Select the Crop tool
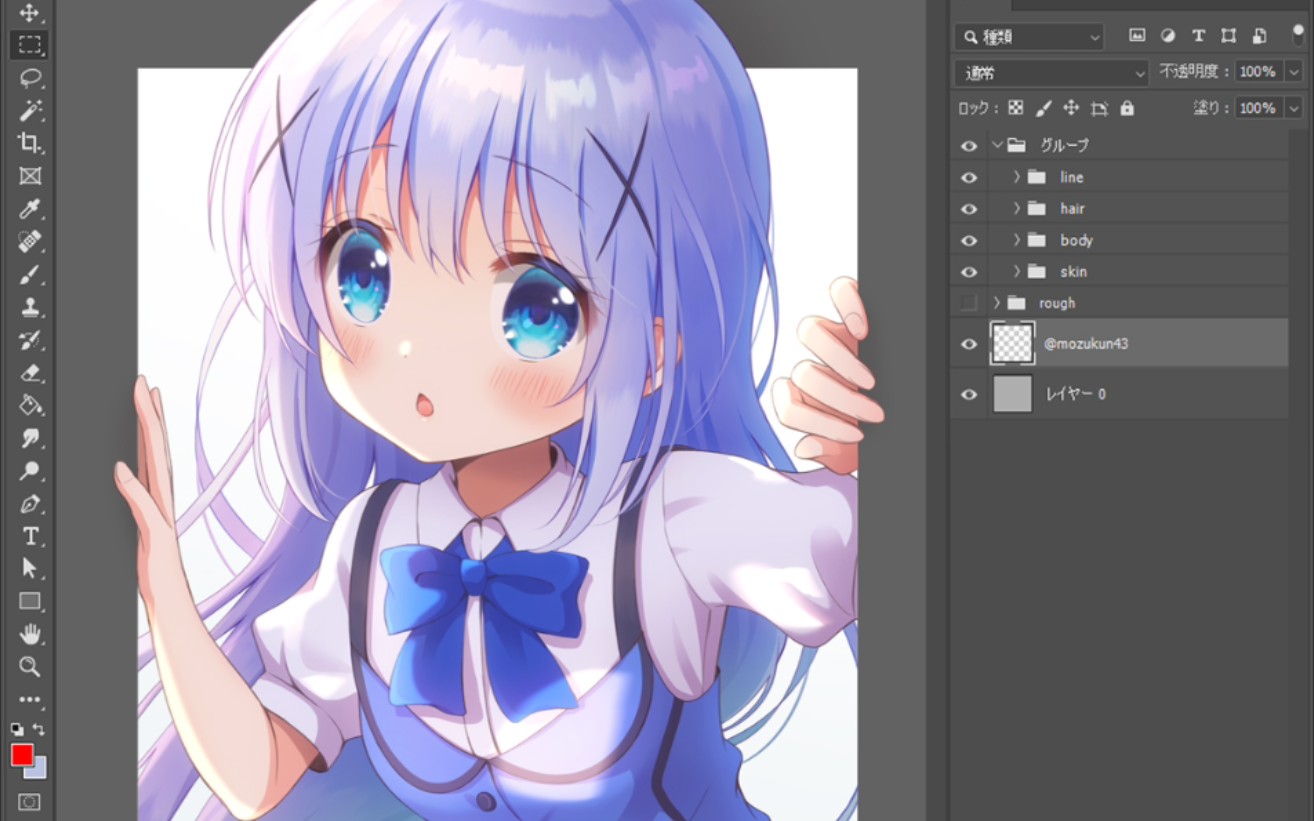The height and width of the screenshot is (821, 1314). (x=29, y=143)
